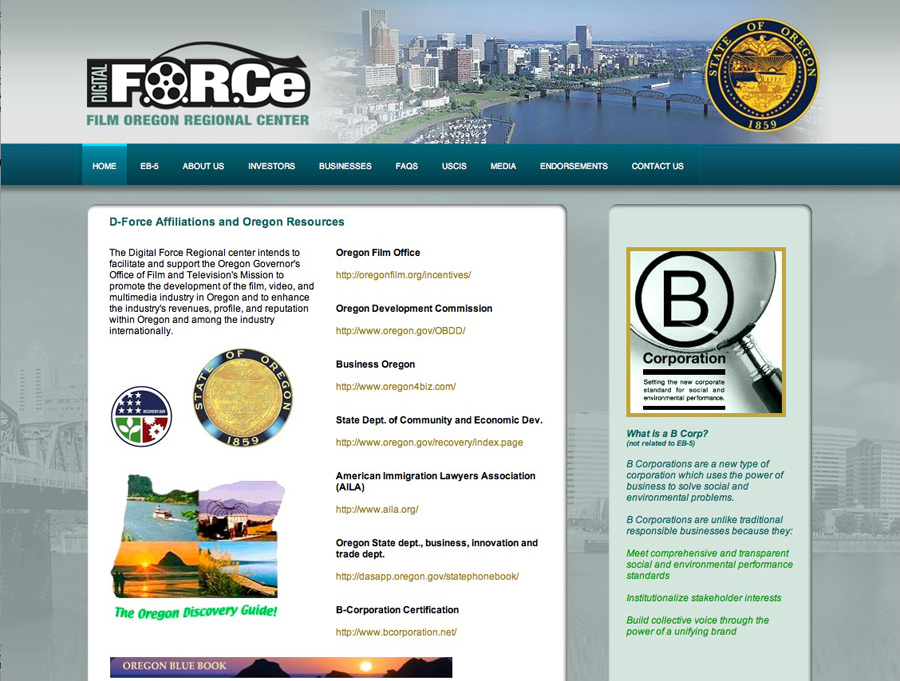Follow the www.bcorporation.net link

pyautogui.click(x=396, y=632)
